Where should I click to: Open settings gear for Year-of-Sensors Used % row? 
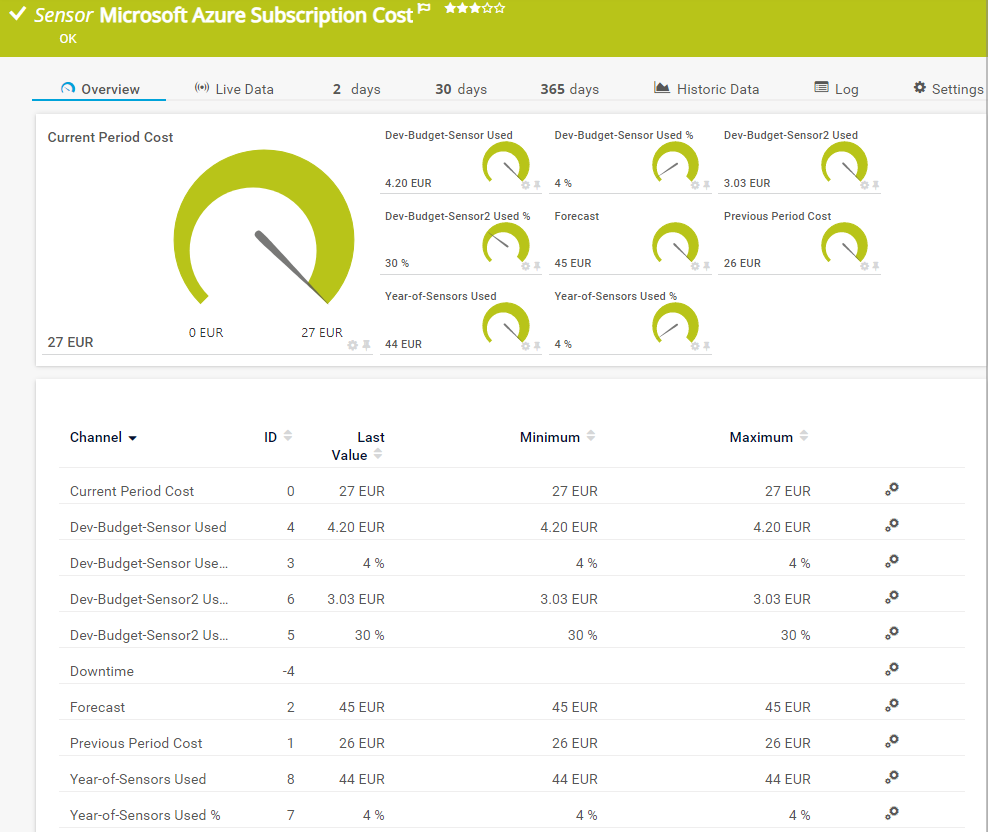892,813
